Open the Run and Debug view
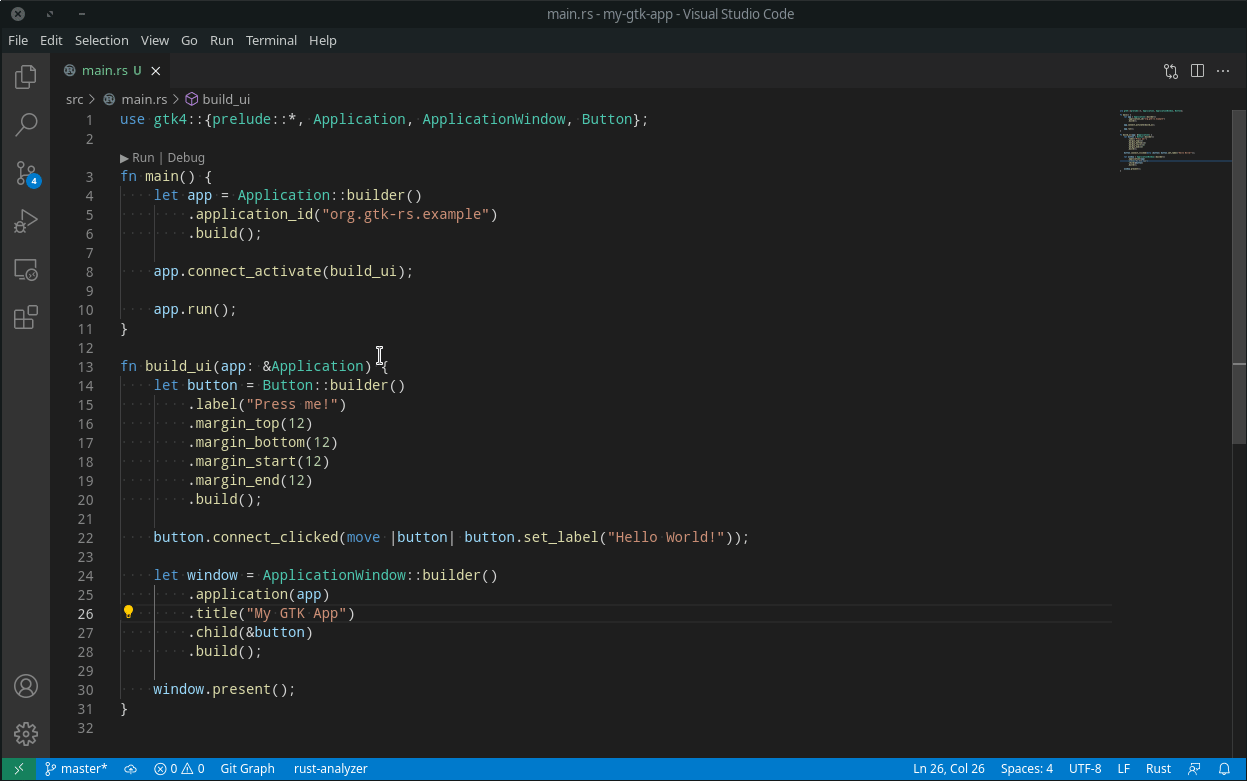 [26, 221]
